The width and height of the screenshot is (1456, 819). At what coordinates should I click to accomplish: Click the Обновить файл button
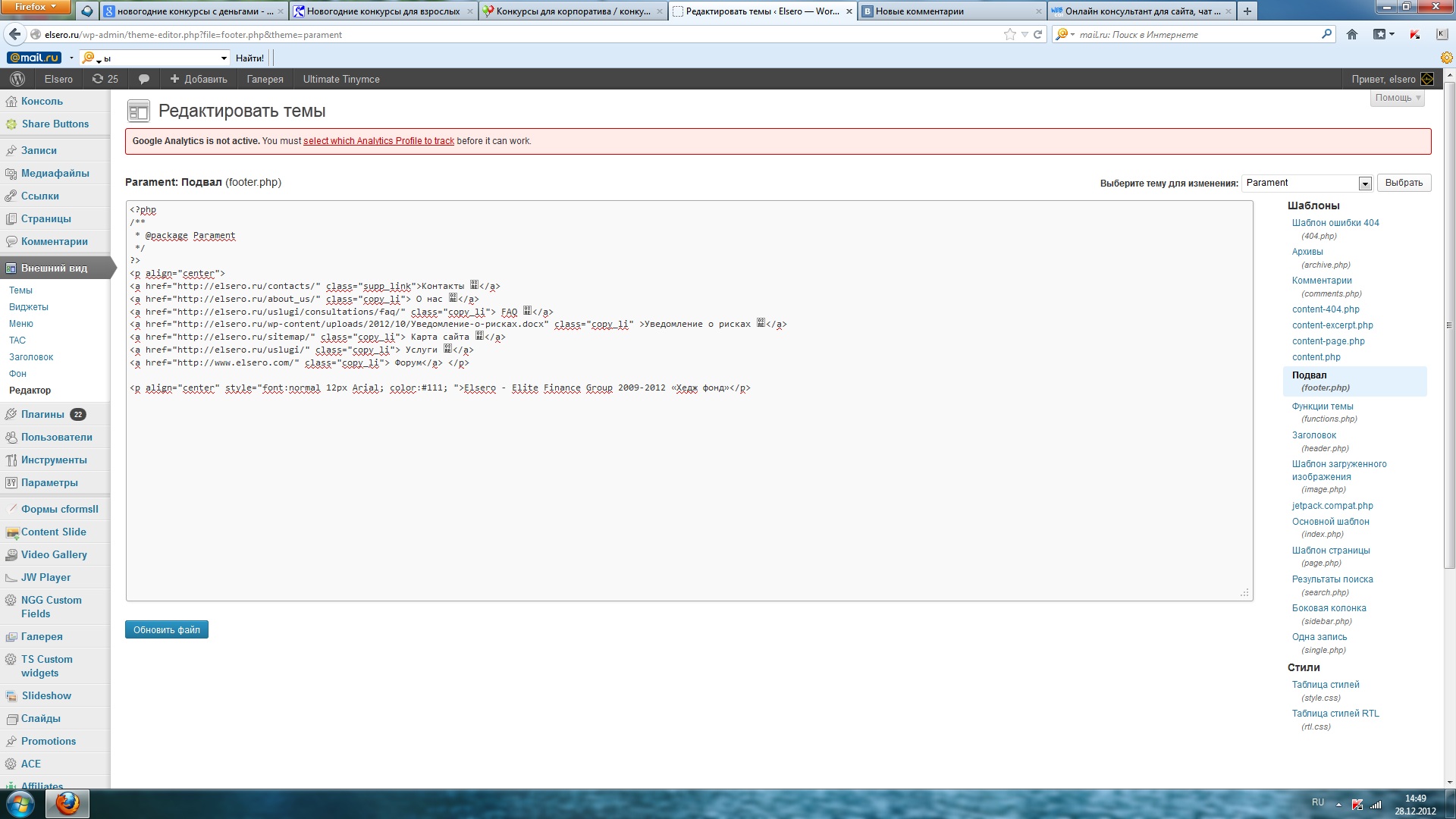(166, 630)
